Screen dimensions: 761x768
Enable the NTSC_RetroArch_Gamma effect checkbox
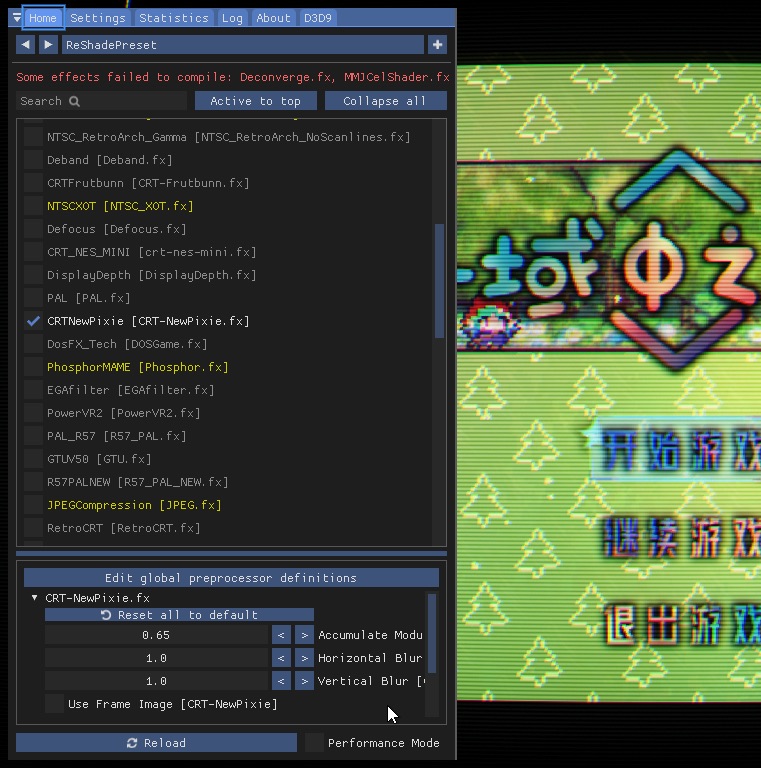pyautogui.click(x=33, y=137)
